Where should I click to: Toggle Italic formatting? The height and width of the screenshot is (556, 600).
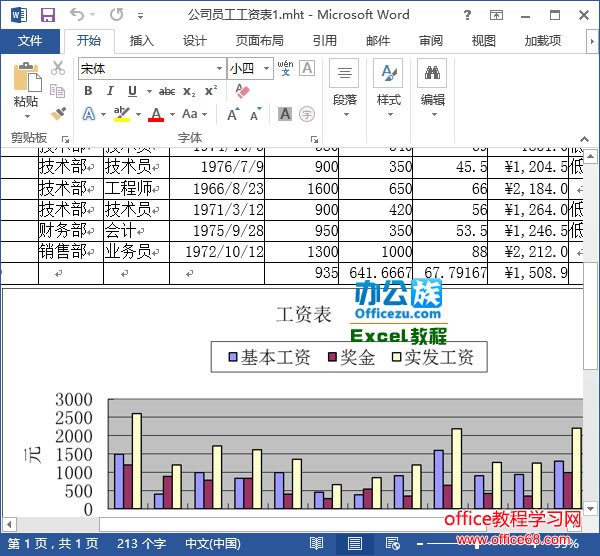coord(112,91)
